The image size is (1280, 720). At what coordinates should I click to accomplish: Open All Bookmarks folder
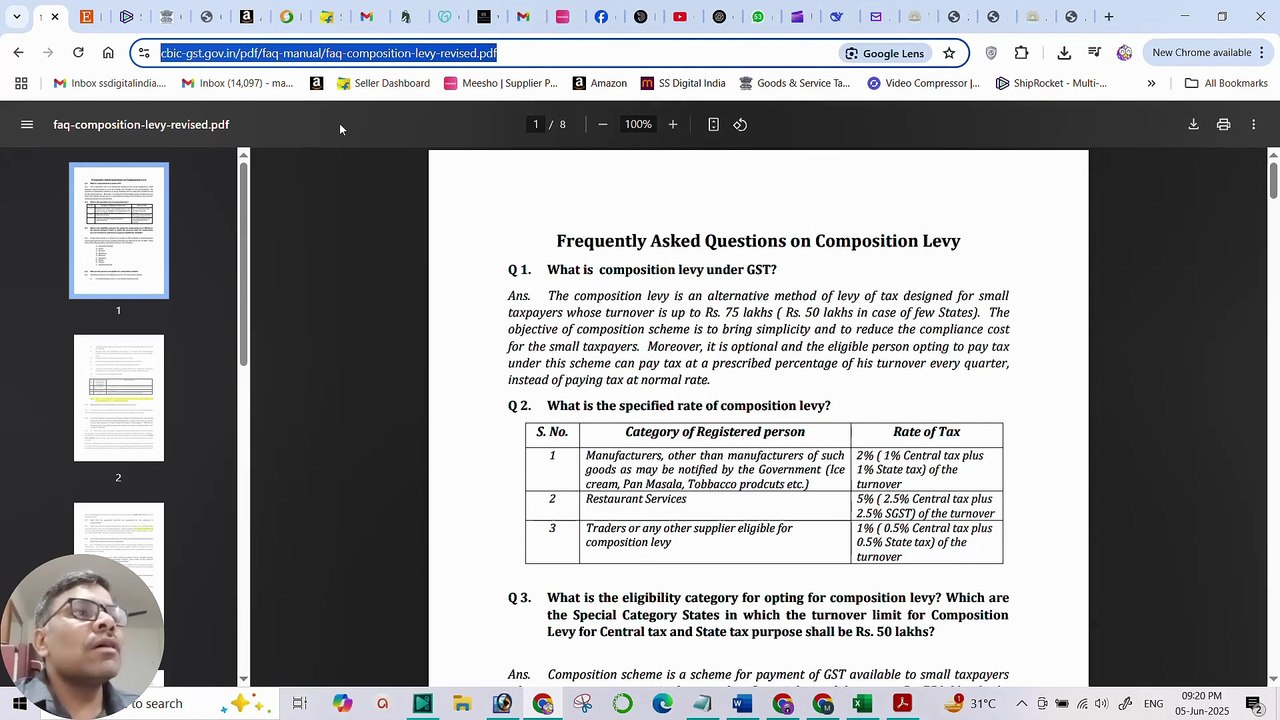point(1226,83)
